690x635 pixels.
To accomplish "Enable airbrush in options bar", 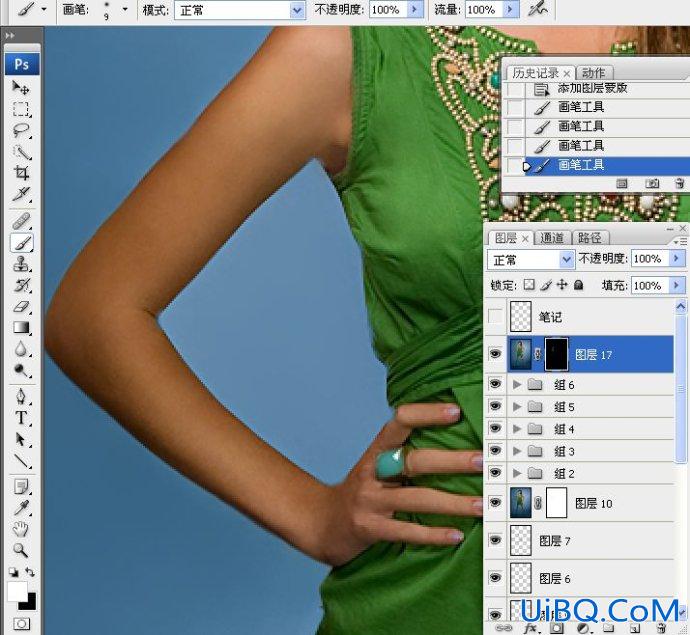I will point(538,9).
